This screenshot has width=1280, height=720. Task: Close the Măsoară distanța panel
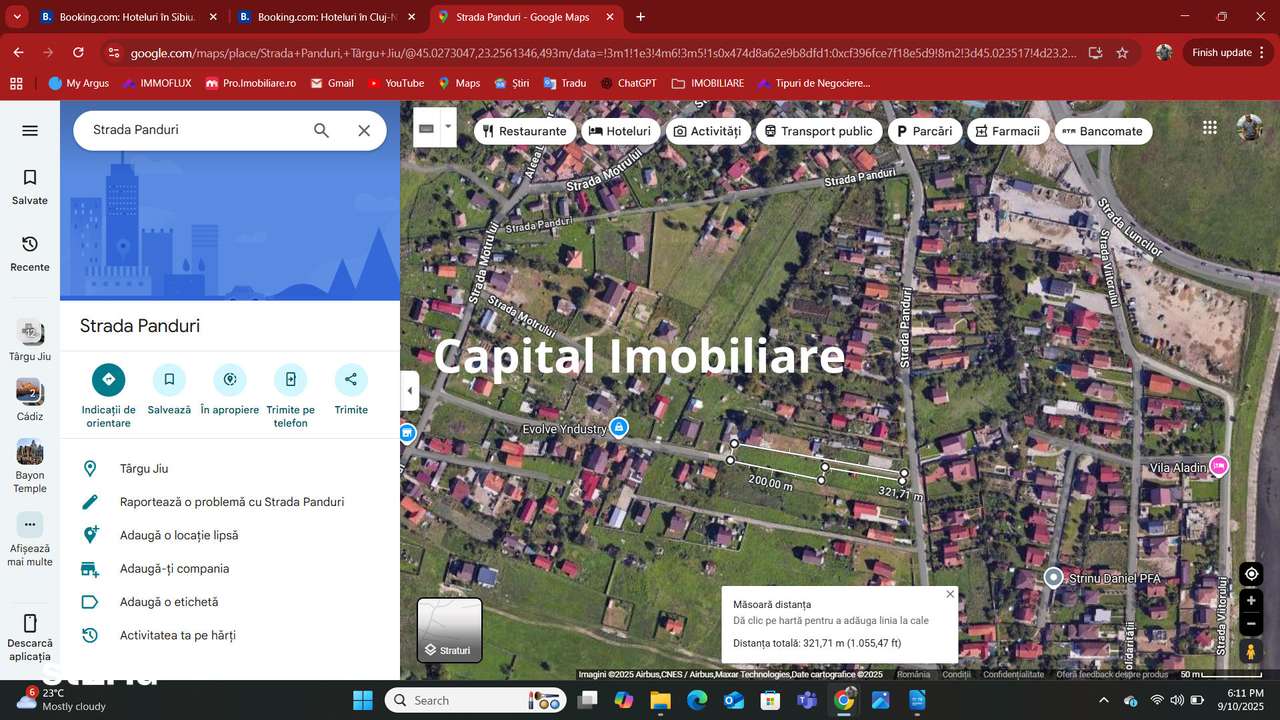coord(949,593)
